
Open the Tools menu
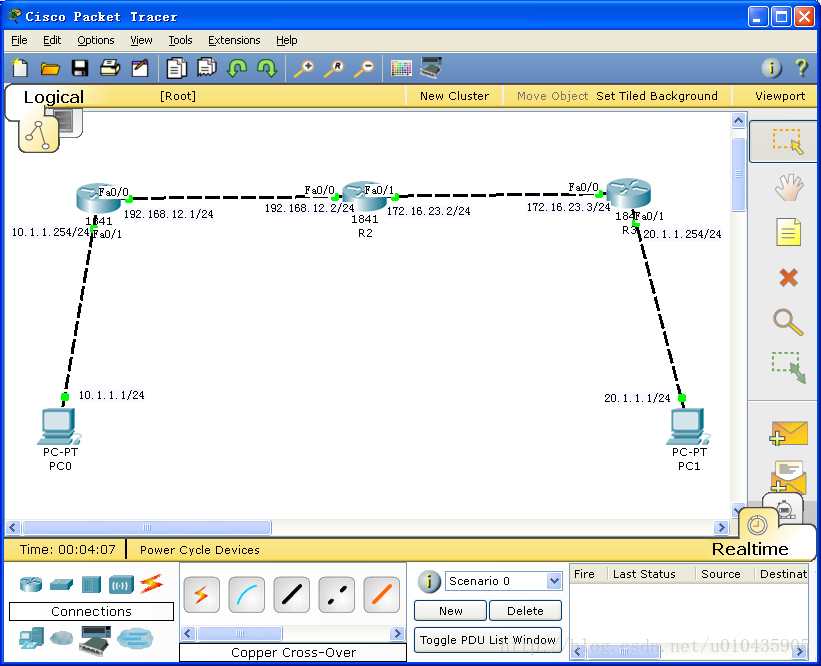point(180,40)
